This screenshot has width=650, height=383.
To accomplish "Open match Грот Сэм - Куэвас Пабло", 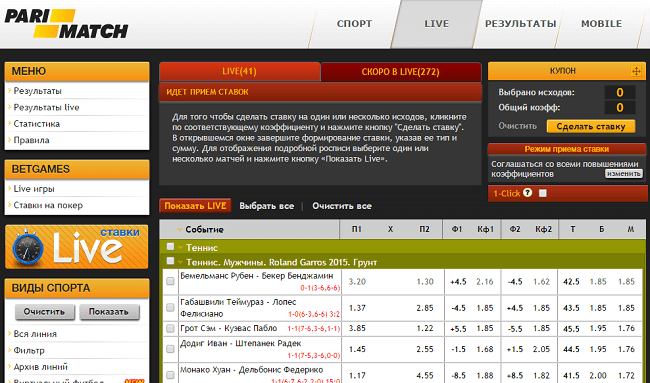I will tap(228, 328).
